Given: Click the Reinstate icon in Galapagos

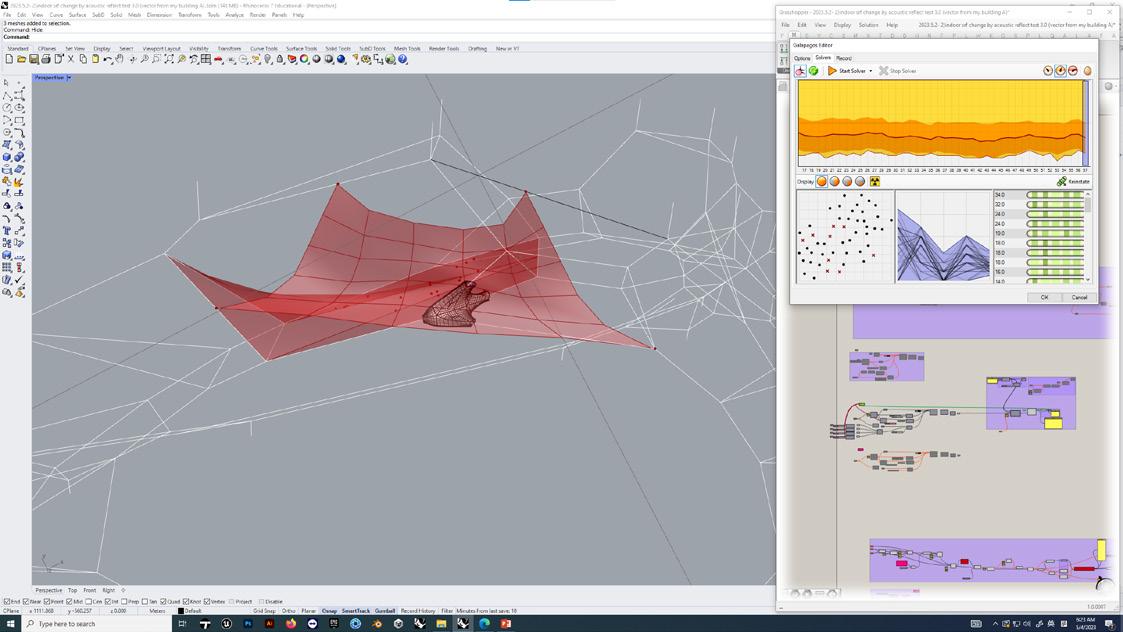Looking at the screenshot, I should 1062,182.
